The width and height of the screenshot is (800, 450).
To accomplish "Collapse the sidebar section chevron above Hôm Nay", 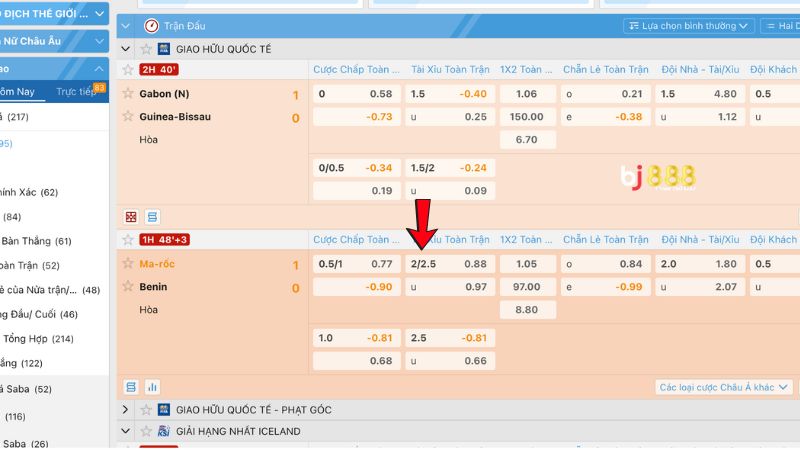I will click(x=99, y=69).
